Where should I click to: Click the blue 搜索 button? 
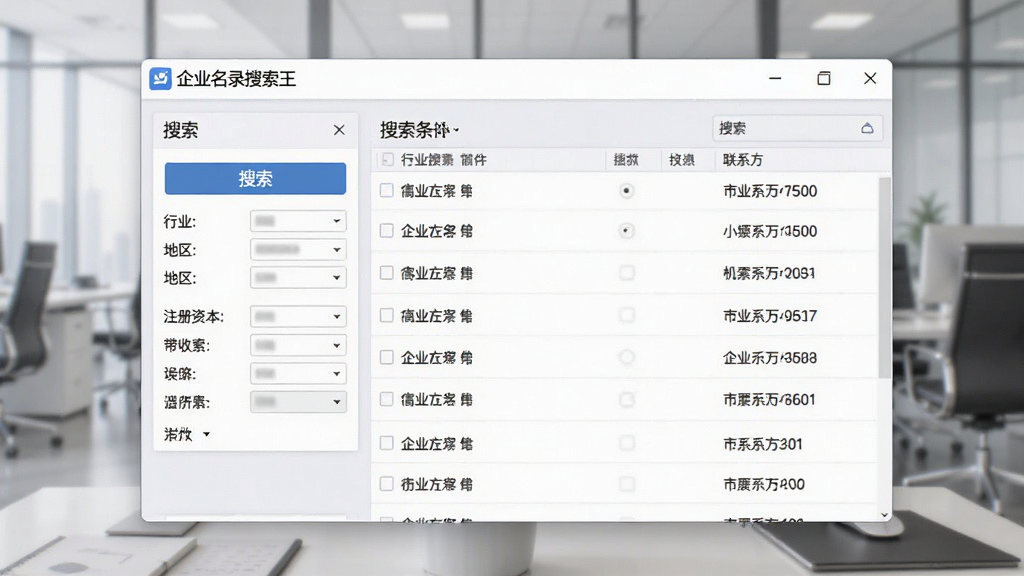tap(255, 178)
